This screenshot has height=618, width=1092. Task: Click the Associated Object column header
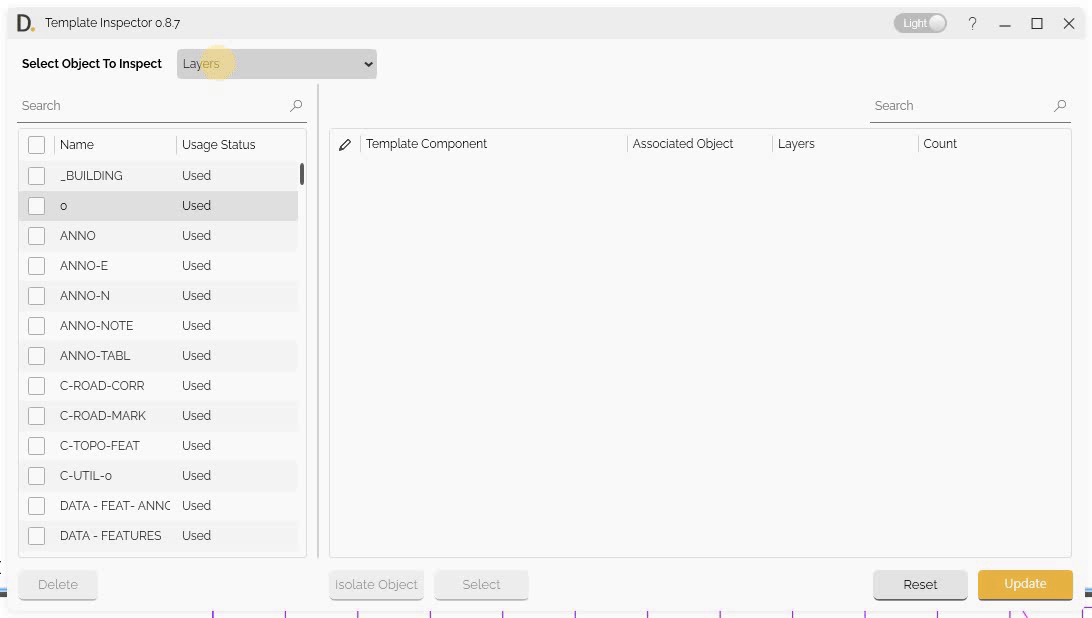tap(683, 144)
